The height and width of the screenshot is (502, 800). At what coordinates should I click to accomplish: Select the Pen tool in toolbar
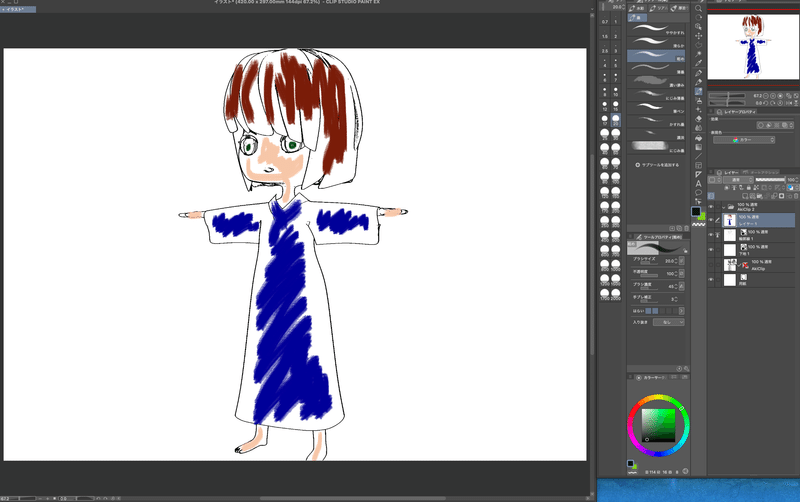click(698, 72)
